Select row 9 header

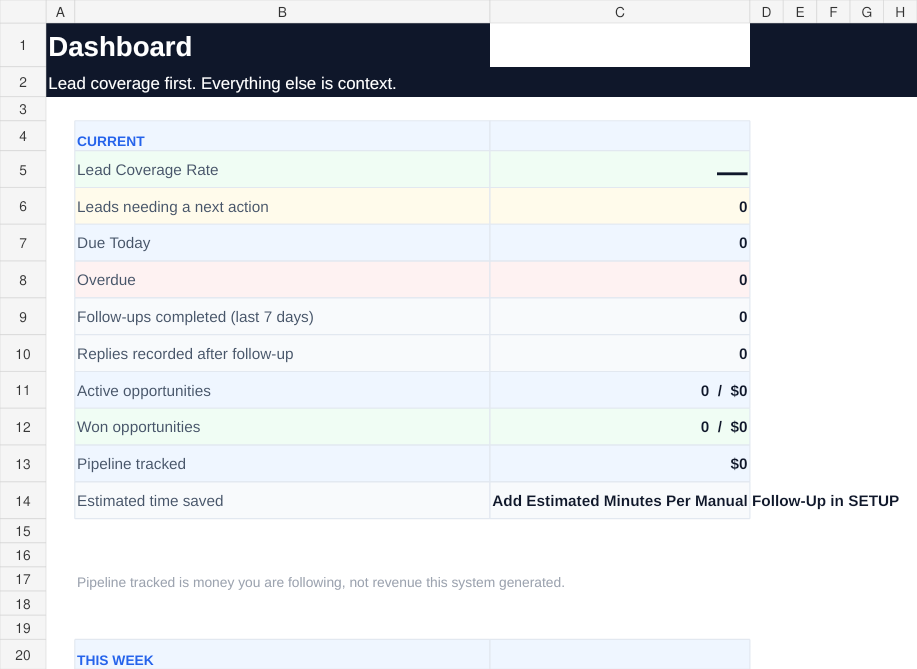coord(23,316)
